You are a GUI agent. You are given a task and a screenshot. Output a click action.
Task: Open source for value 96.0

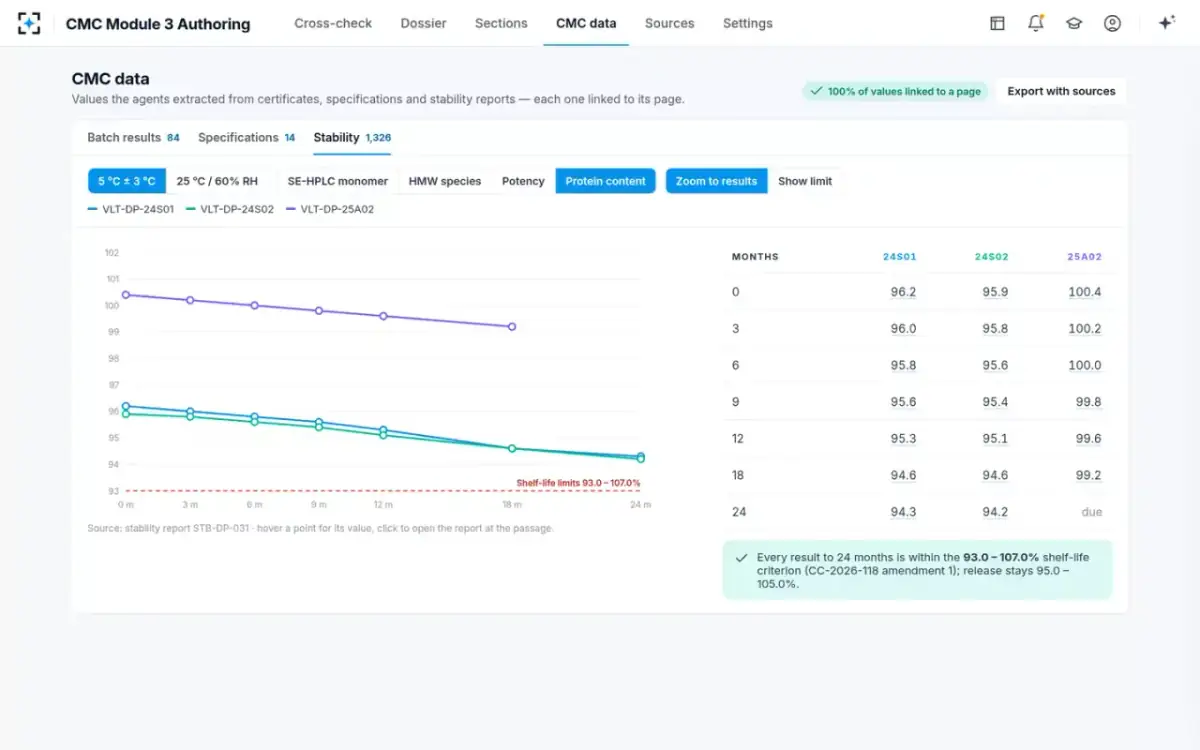(903, 329)
